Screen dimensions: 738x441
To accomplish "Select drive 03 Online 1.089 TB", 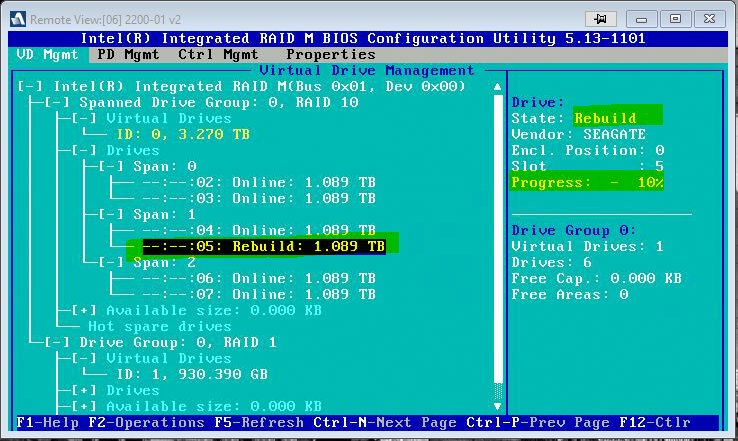I will coord(259,199).
